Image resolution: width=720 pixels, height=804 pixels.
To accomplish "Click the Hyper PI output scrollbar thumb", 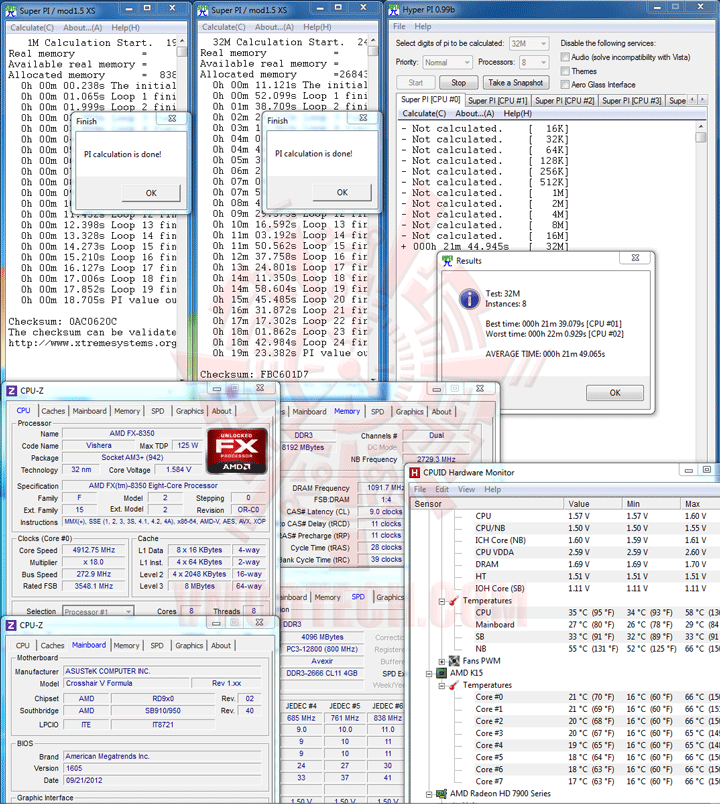I will pos(701,137).
